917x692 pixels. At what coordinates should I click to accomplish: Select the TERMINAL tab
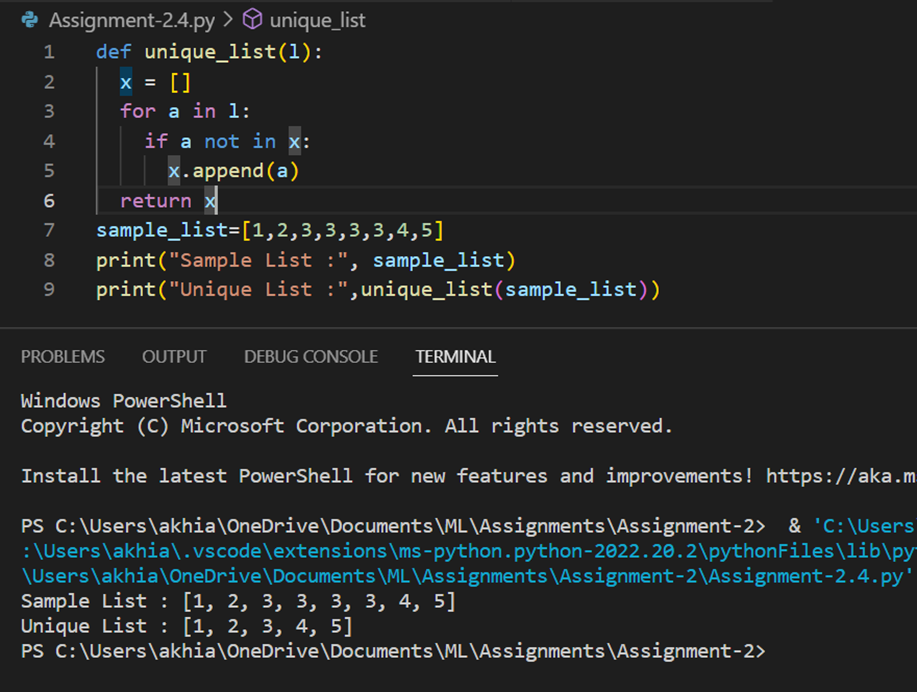tap(455, 356)
